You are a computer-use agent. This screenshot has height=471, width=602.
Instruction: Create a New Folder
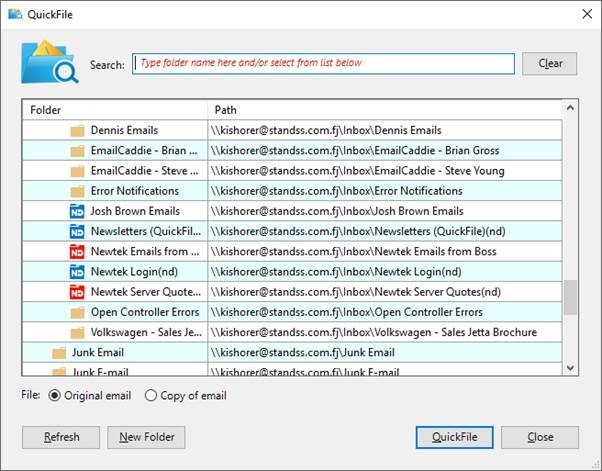coord(146,437)
